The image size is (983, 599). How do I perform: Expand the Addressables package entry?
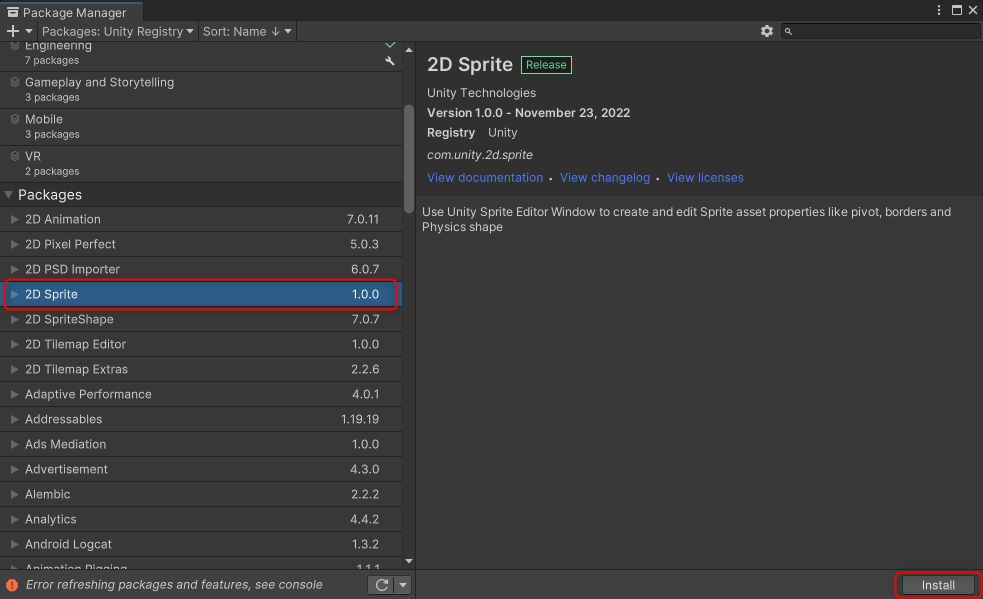15,419
